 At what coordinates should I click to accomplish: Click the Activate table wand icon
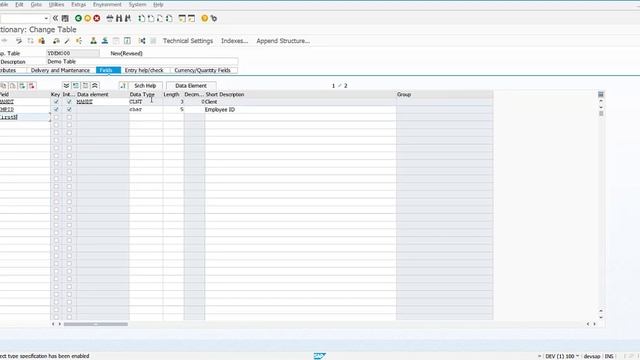pos(67,41)
